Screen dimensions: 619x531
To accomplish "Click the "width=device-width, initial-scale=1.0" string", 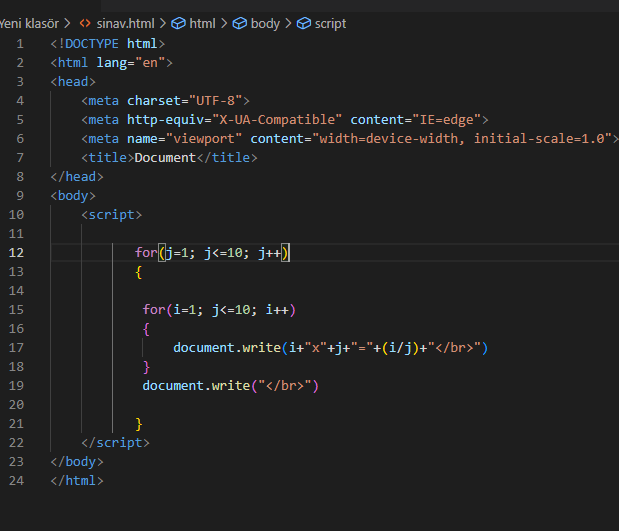I will tap(462, 139).
